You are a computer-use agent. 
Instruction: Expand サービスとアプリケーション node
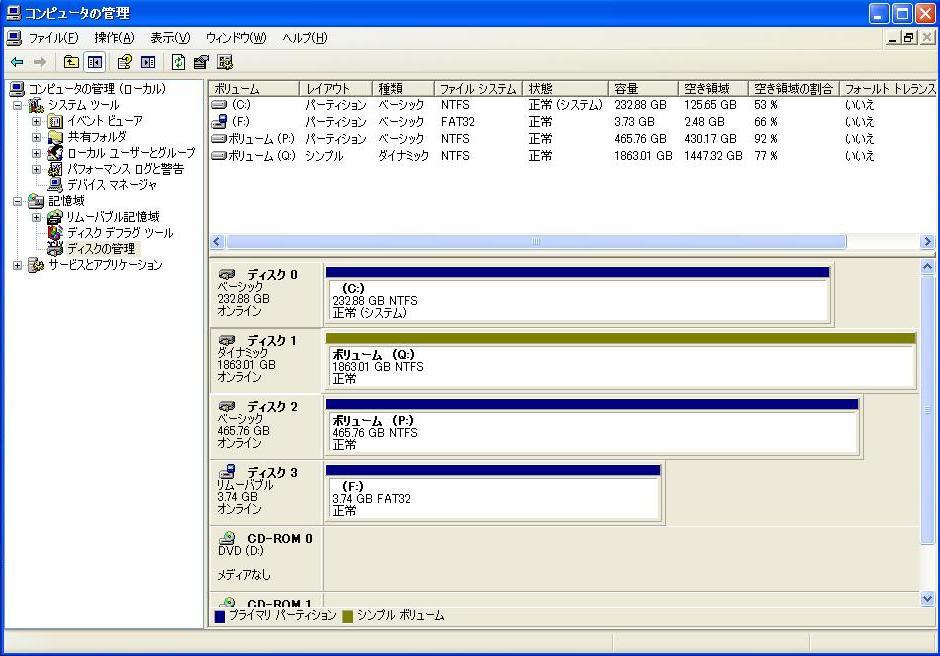[x=17, y=265]
